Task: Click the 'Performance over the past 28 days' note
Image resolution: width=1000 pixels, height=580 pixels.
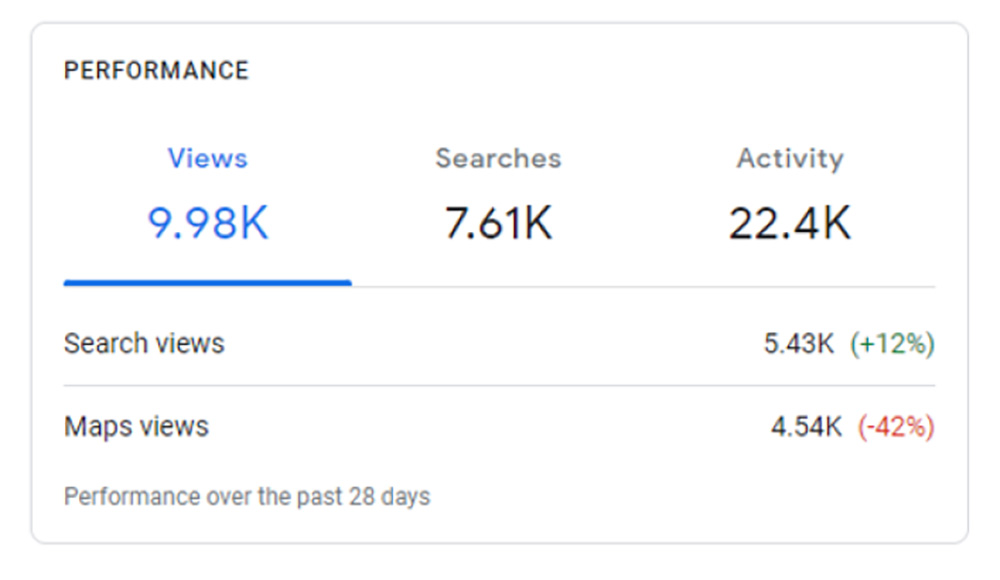Action: pos(246,496)
